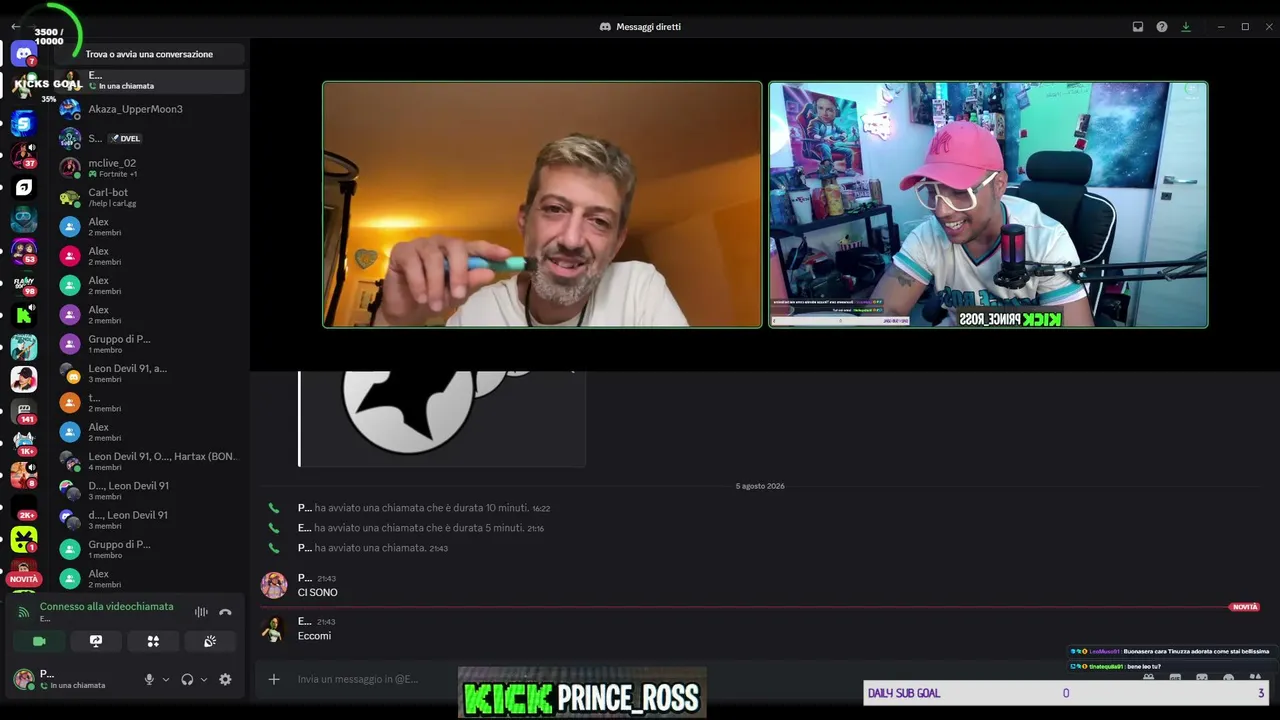Open the inbox icon in title bar
The height and width of the screenshot is (720, 1280).
tap(1138, 27)
